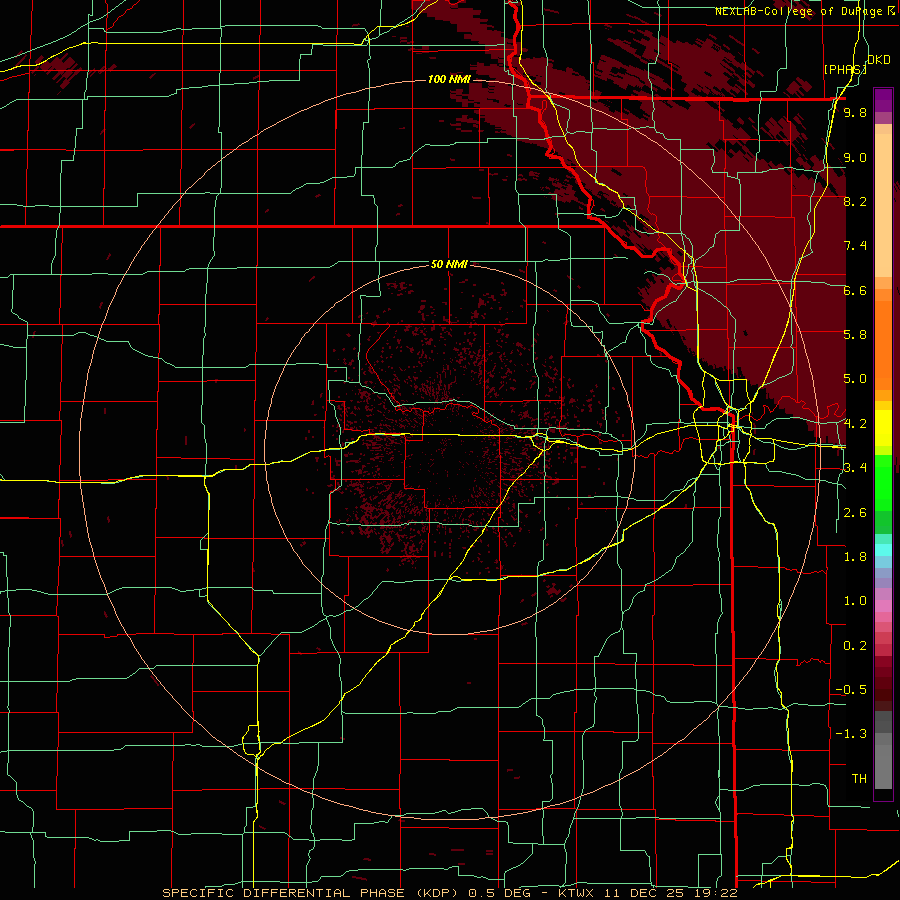The height and width of the screenshot is (900, 900).
Task: Click the 100 NMI range ring label
Action: coord(449,79)
